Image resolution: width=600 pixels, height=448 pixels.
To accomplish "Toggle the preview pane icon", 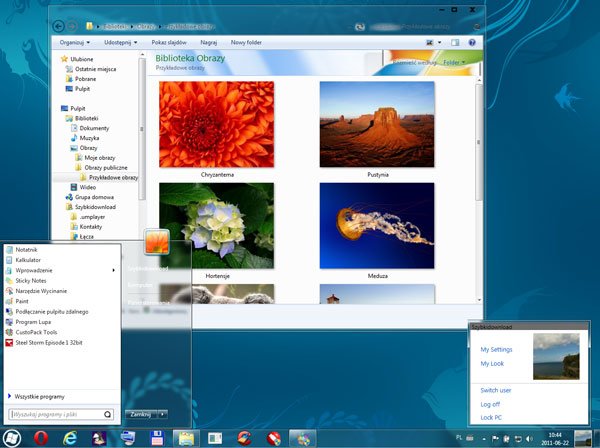I will [455, 42].
